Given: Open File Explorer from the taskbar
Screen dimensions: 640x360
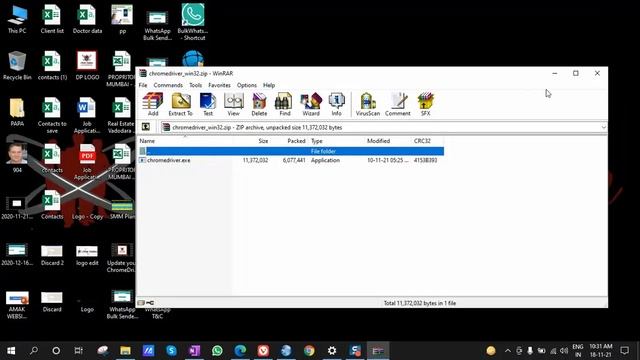Looking at the screenshot, I should 125,351.
